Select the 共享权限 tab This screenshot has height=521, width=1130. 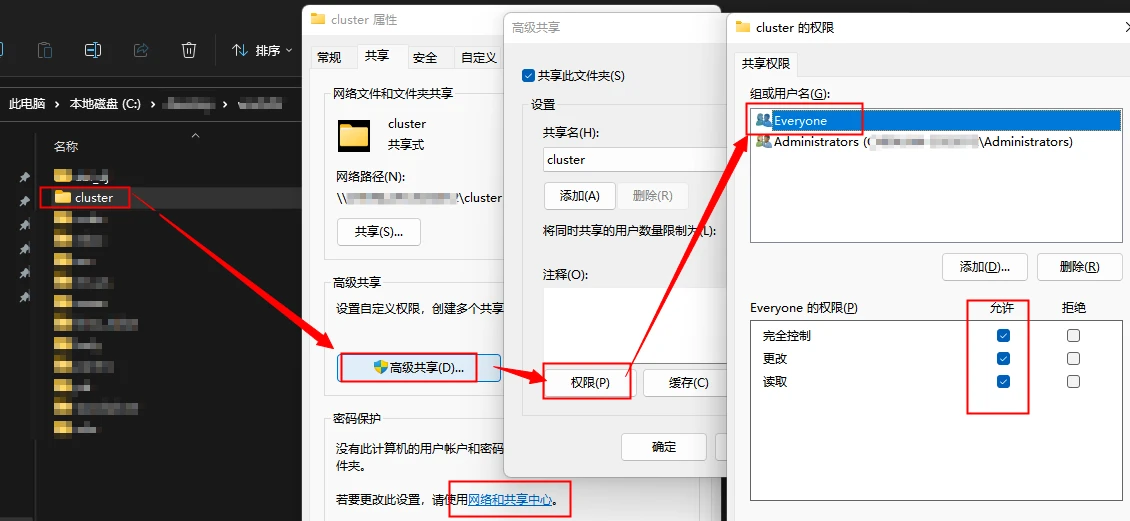pos(766,63)
